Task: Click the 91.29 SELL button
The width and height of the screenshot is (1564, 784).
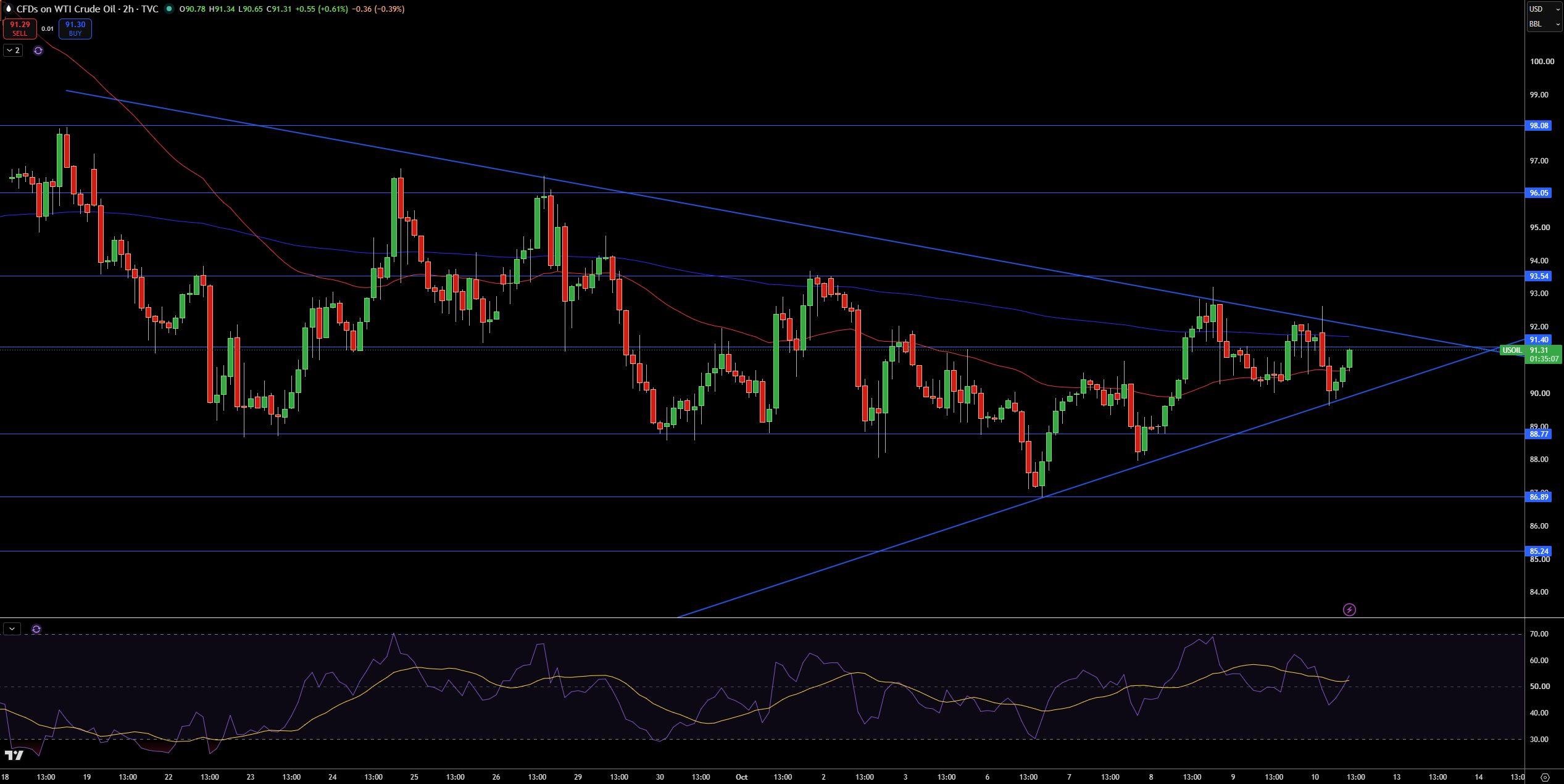Action: [20, 29]
